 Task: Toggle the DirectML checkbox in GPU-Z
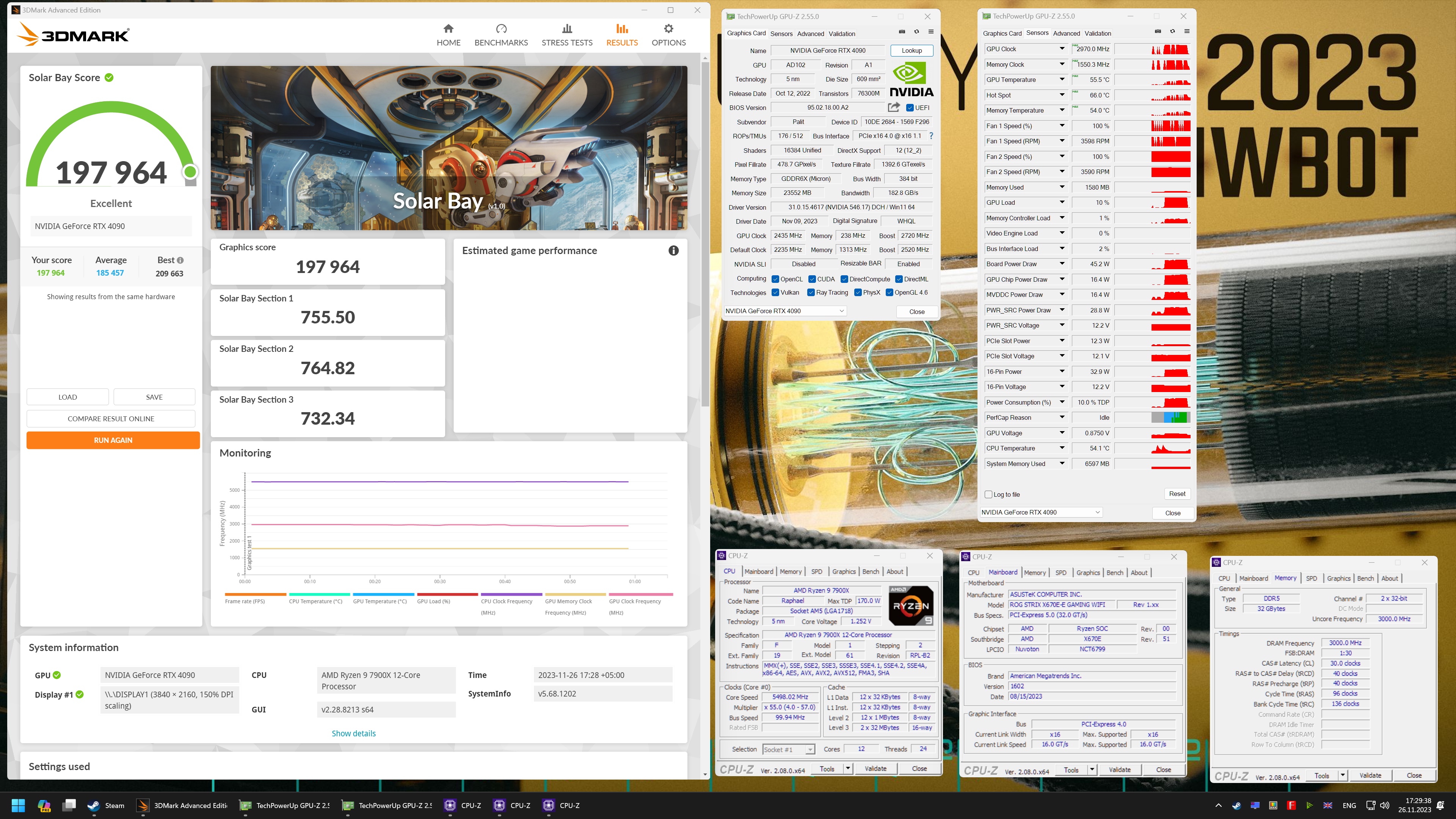point(899,279)
